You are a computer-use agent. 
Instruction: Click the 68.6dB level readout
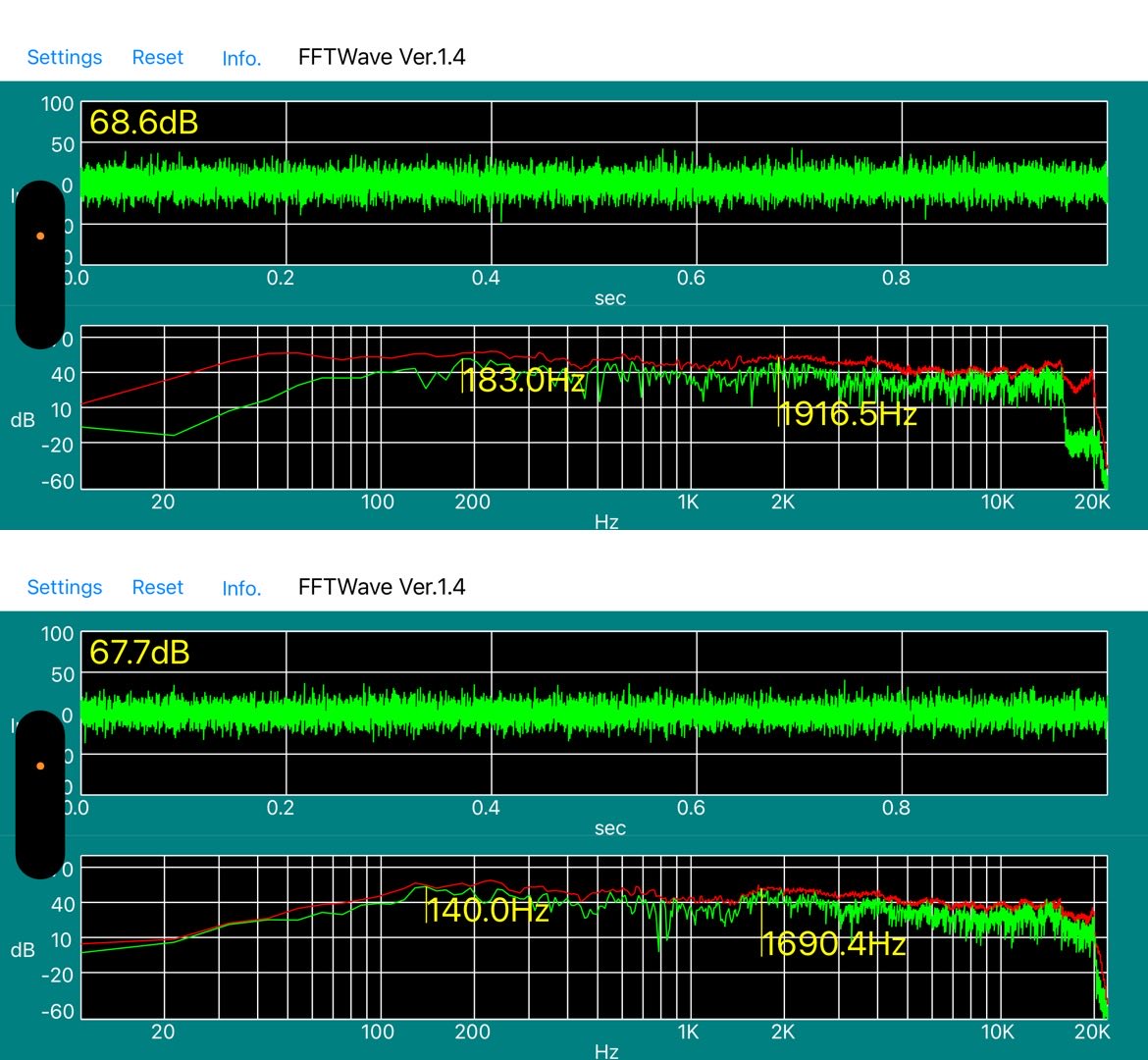[143, 122]
